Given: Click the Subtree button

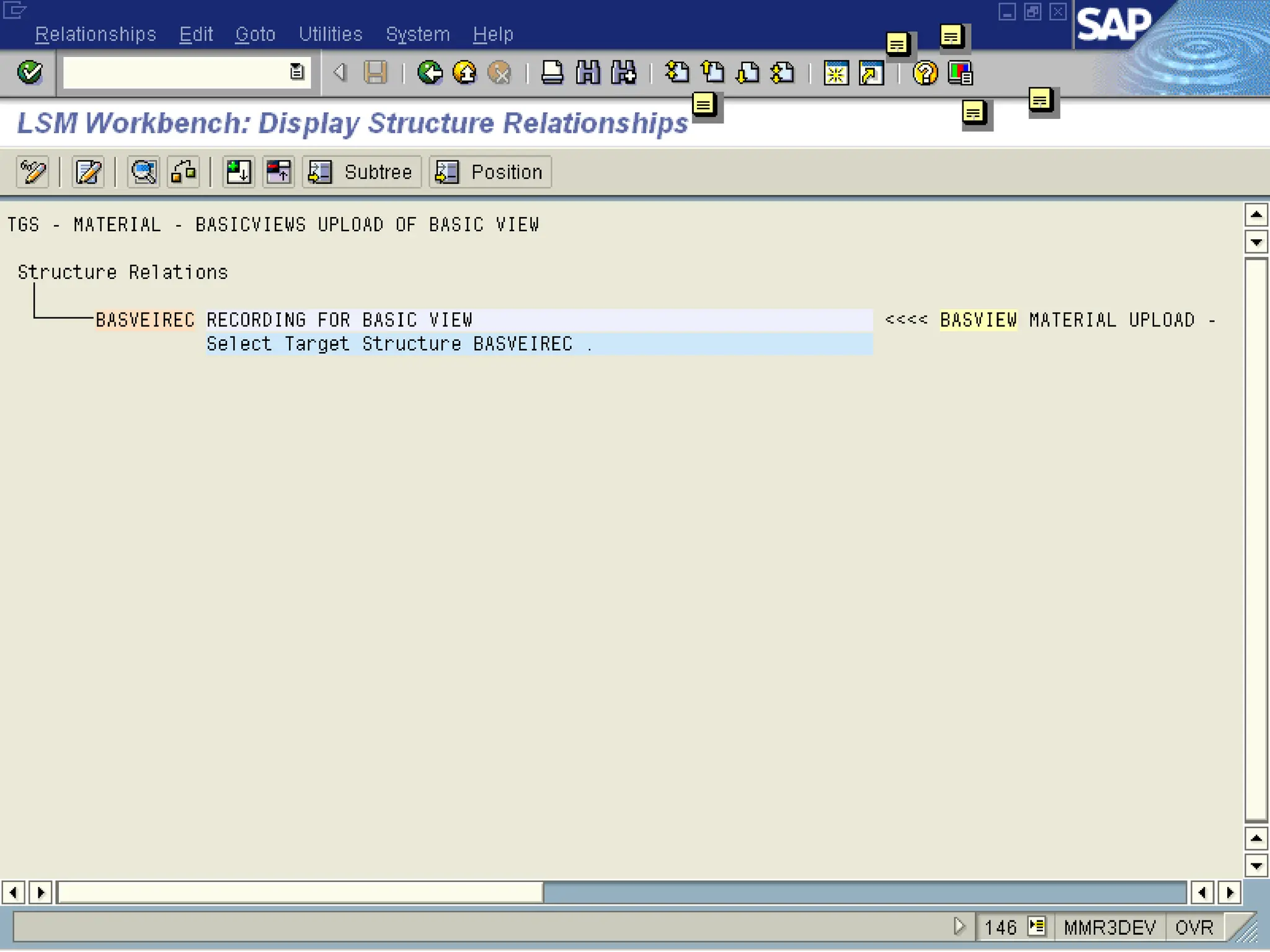Looking at the screenshot, I should 362,172.
